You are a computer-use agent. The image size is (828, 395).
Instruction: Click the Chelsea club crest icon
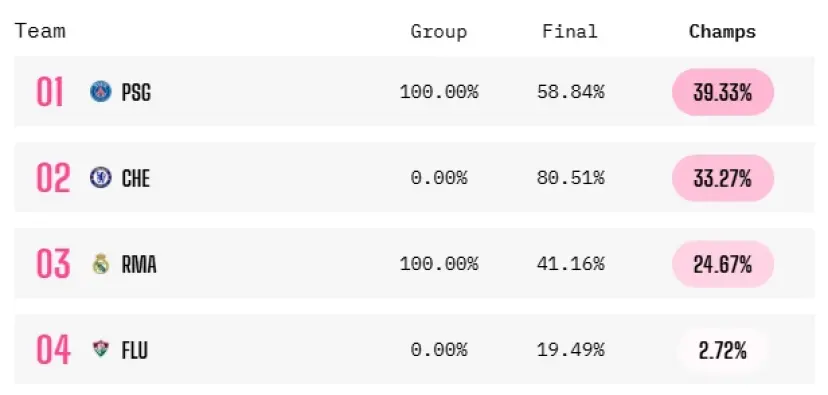click(100, 177)
